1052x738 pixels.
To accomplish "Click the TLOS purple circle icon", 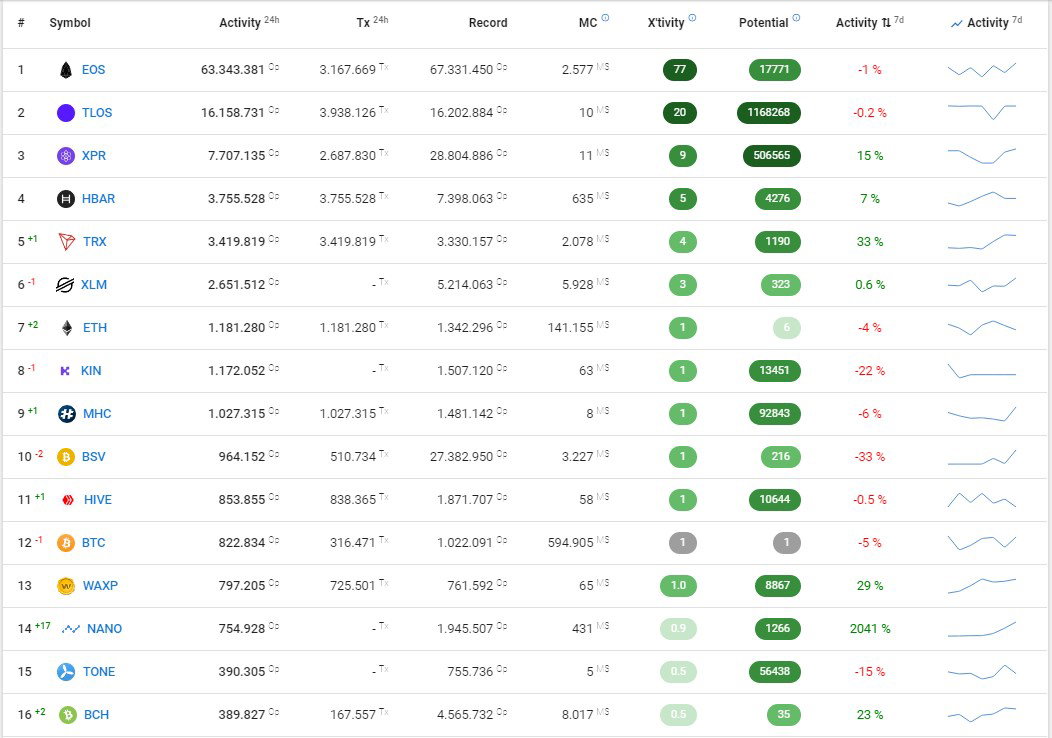I will coord(66,113).
